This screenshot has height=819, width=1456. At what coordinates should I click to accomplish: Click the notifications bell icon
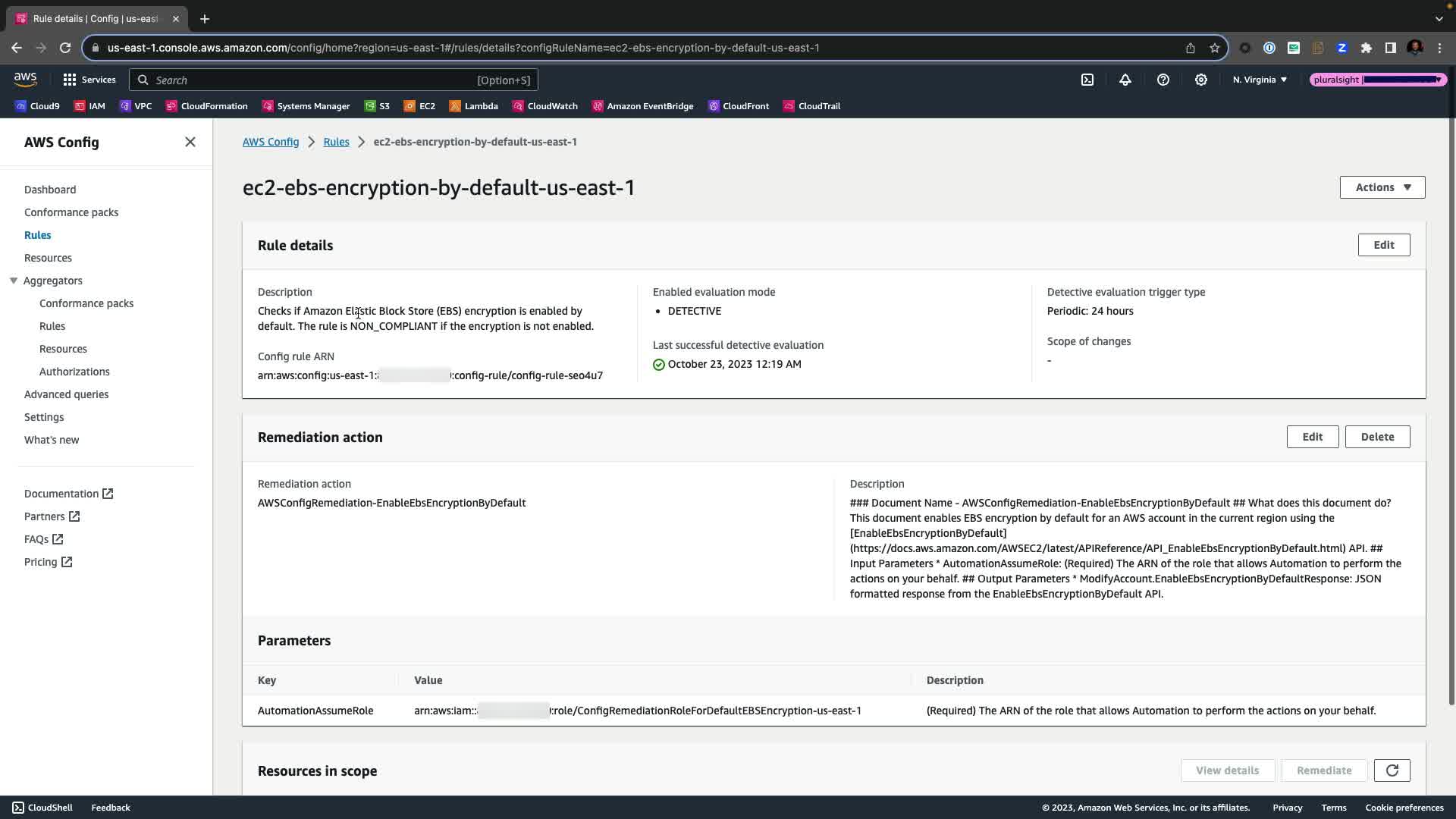1125,80
